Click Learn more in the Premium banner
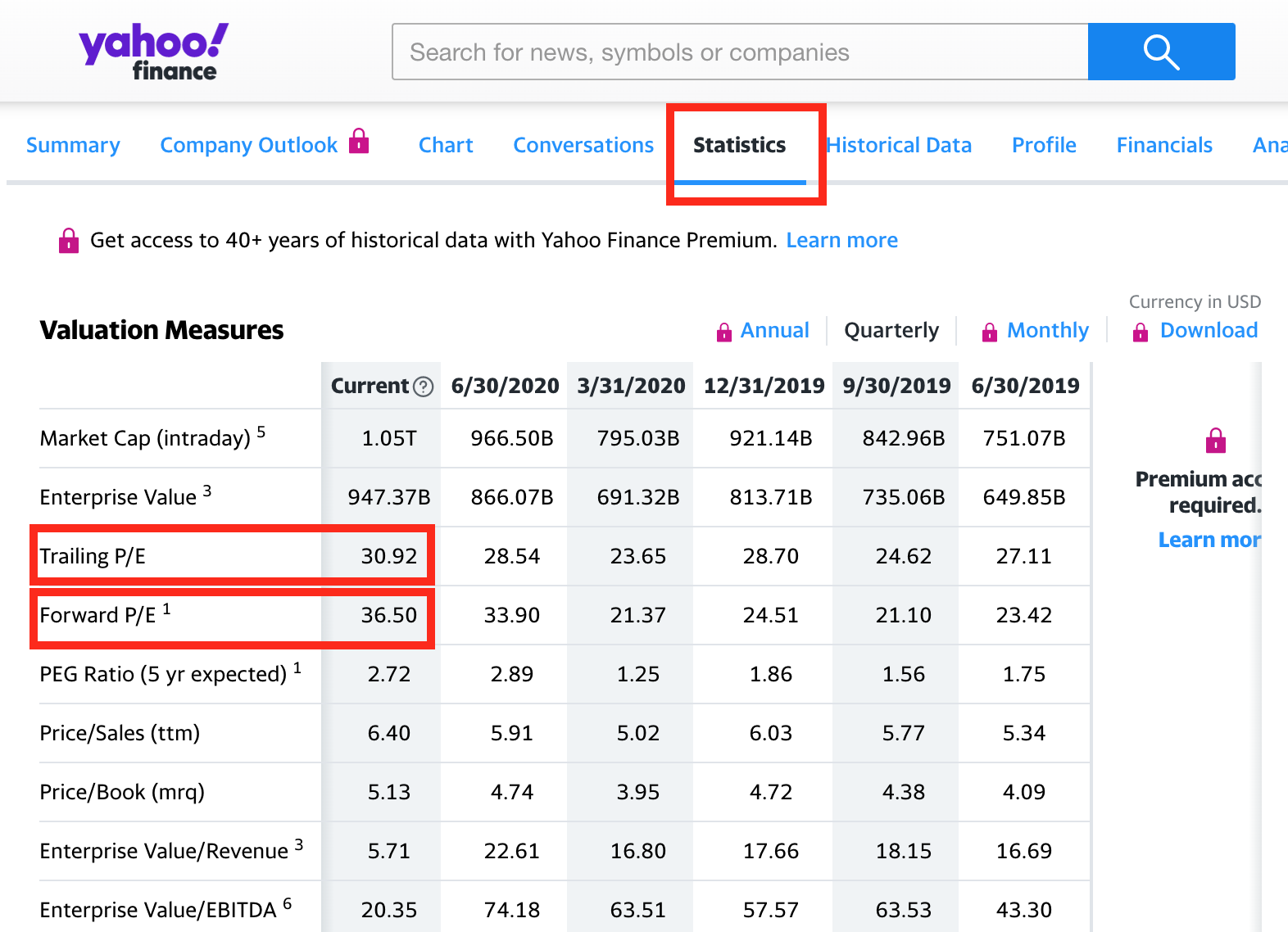 (841, 240)
